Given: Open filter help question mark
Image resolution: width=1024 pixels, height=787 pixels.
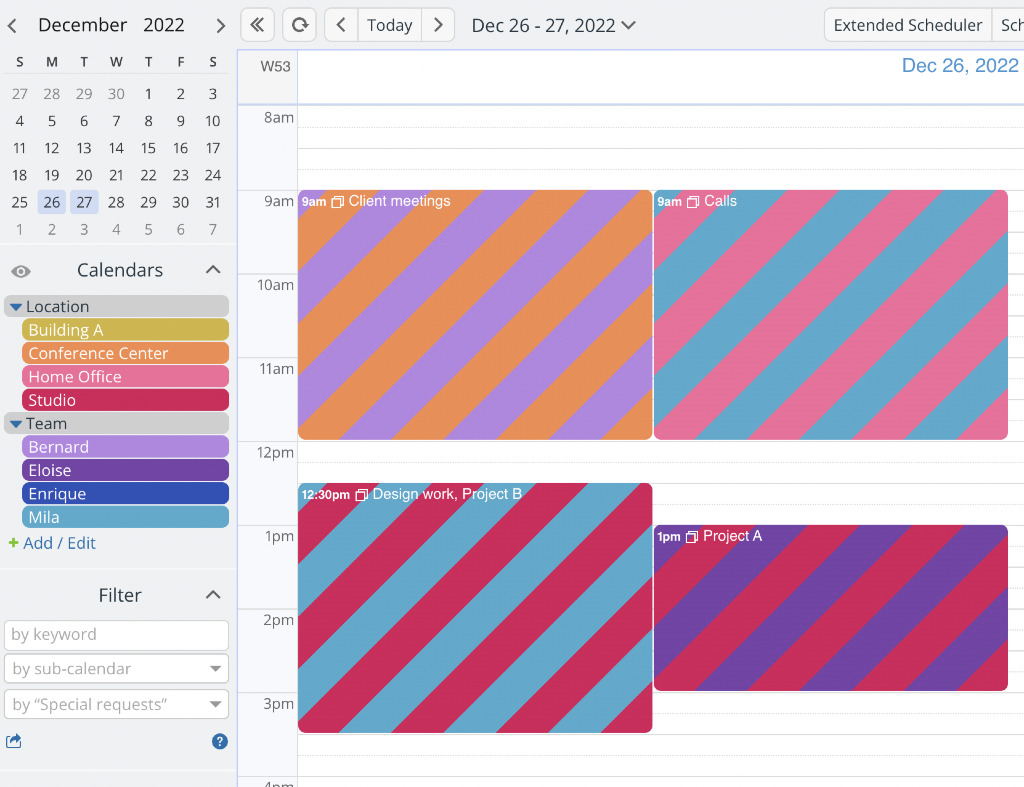Looking at the screenshot, I should [220, 741].
